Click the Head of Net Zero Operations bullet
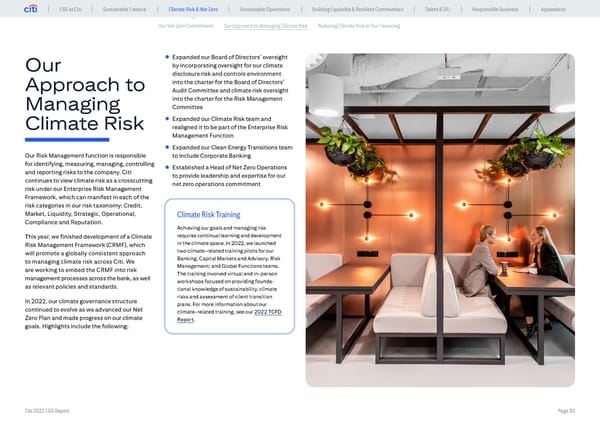600x425 pixels. click(231, 176)
